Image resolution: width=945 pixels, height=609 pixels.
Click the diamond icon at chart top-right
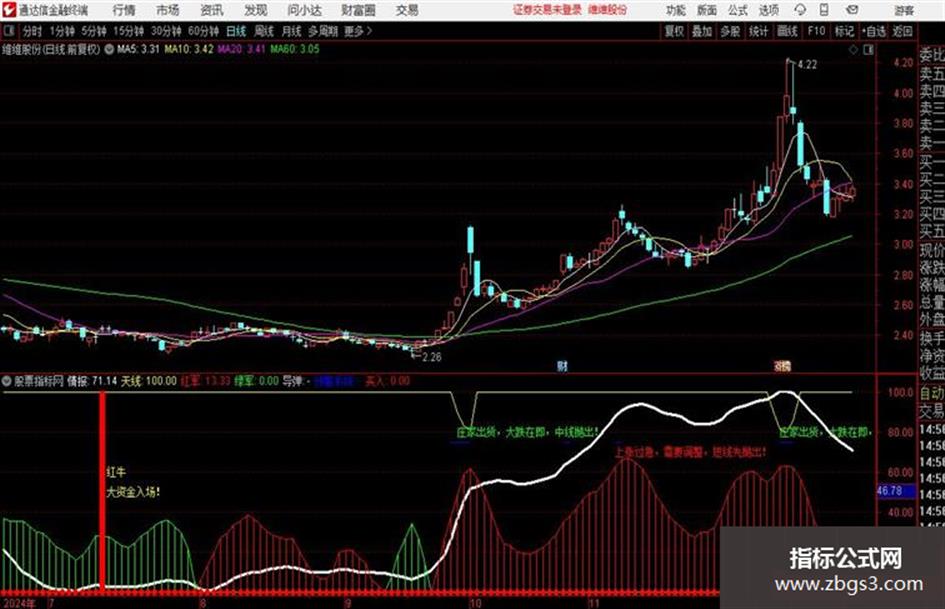(853, 50)
